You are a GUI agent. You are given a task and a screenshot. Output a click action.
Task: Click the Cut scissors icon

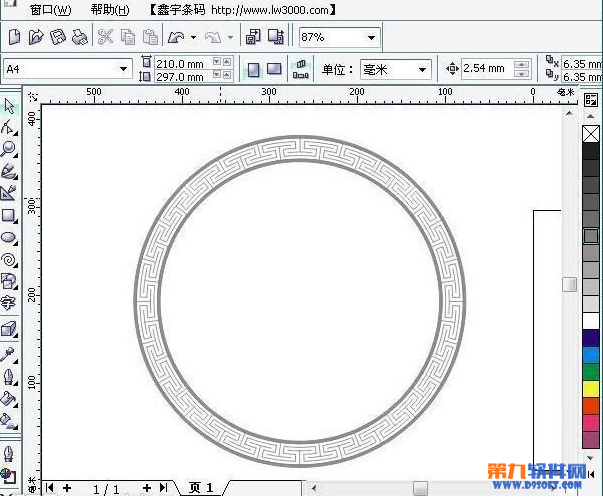(105, 37)
